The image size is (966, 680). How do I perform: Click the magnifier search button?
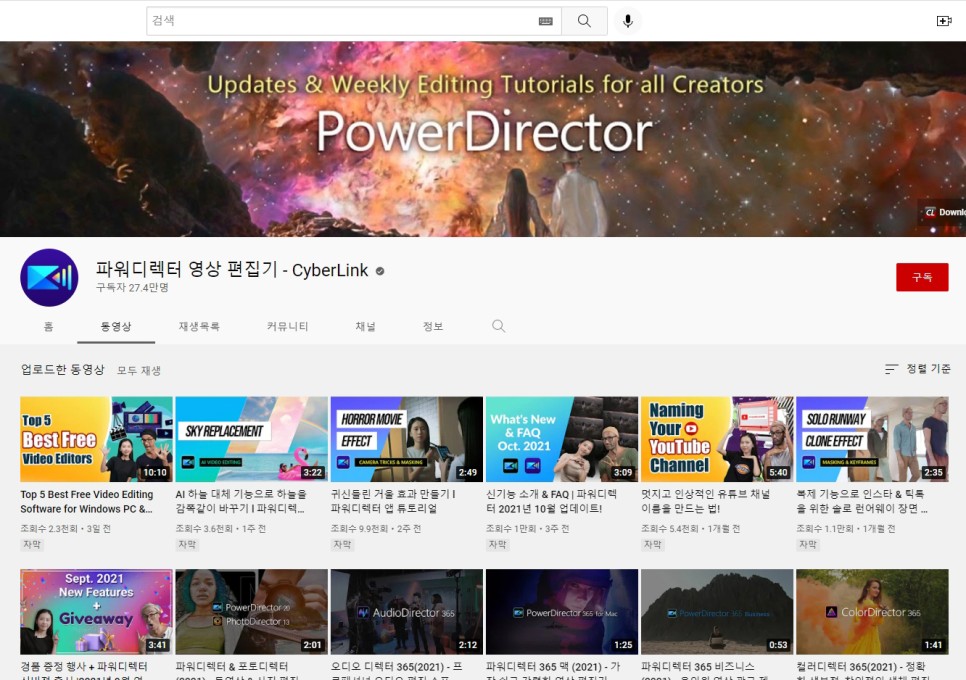tap(584, 21)
